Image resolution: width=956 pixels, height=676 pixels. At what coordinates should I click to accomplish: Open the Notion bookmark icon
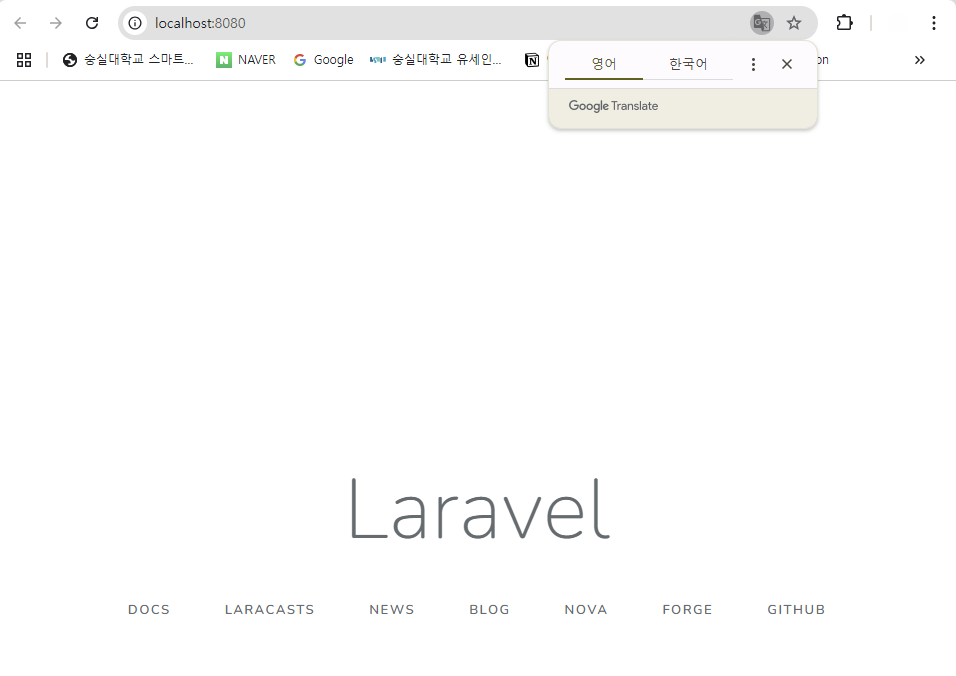tap(532, 60)
